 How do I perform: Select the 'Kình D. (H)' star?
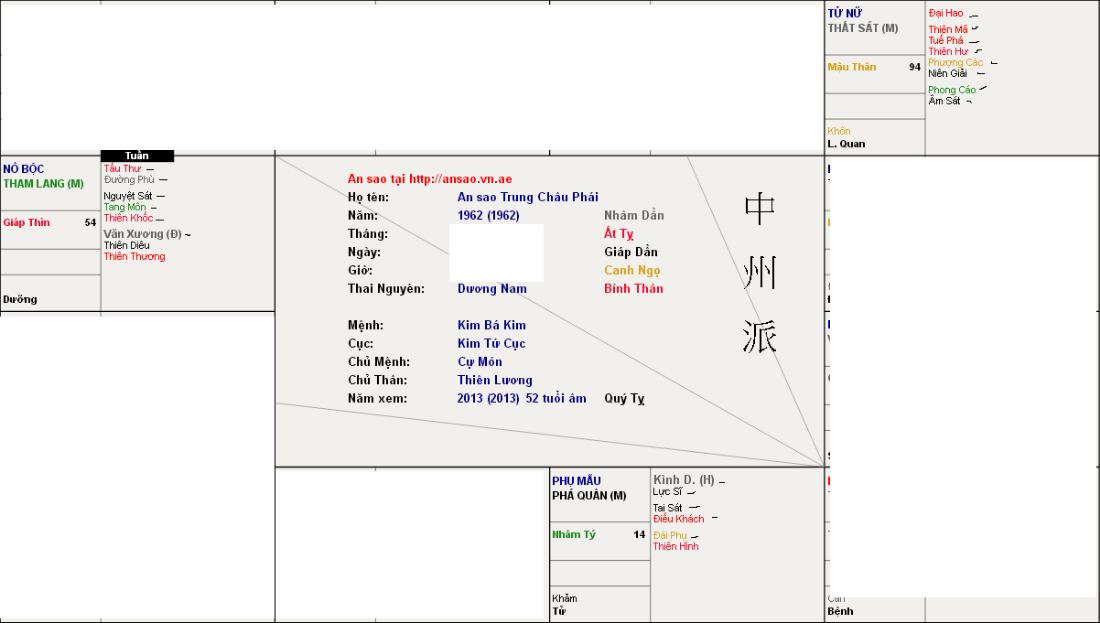tap(683, 480)
